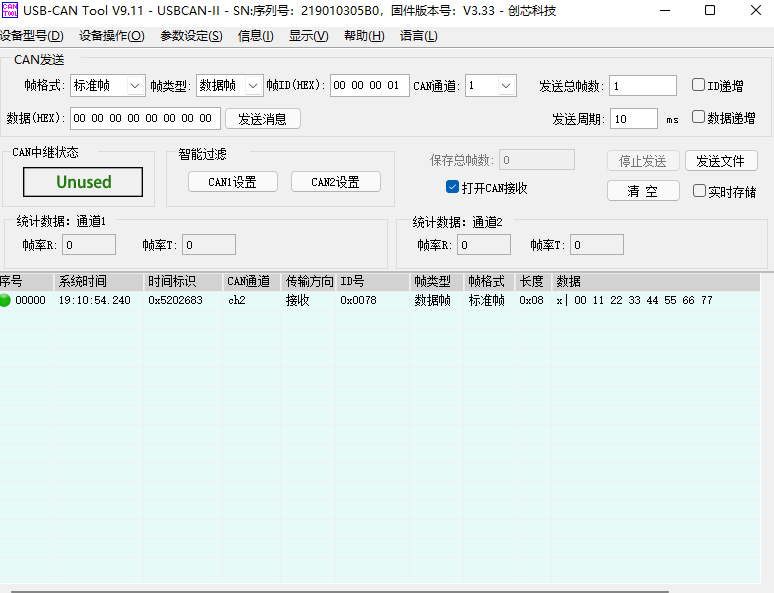Enable the 实时存储 checkbox

click(x=699, y=191)
